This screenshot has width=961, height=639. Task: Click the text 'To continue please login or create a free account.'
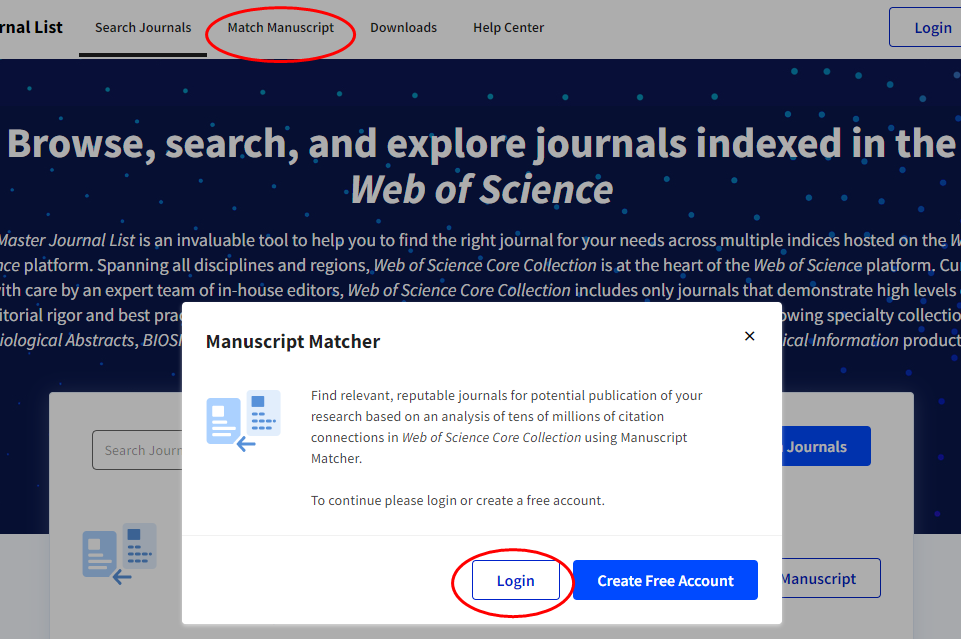click(x=457, y=501)
